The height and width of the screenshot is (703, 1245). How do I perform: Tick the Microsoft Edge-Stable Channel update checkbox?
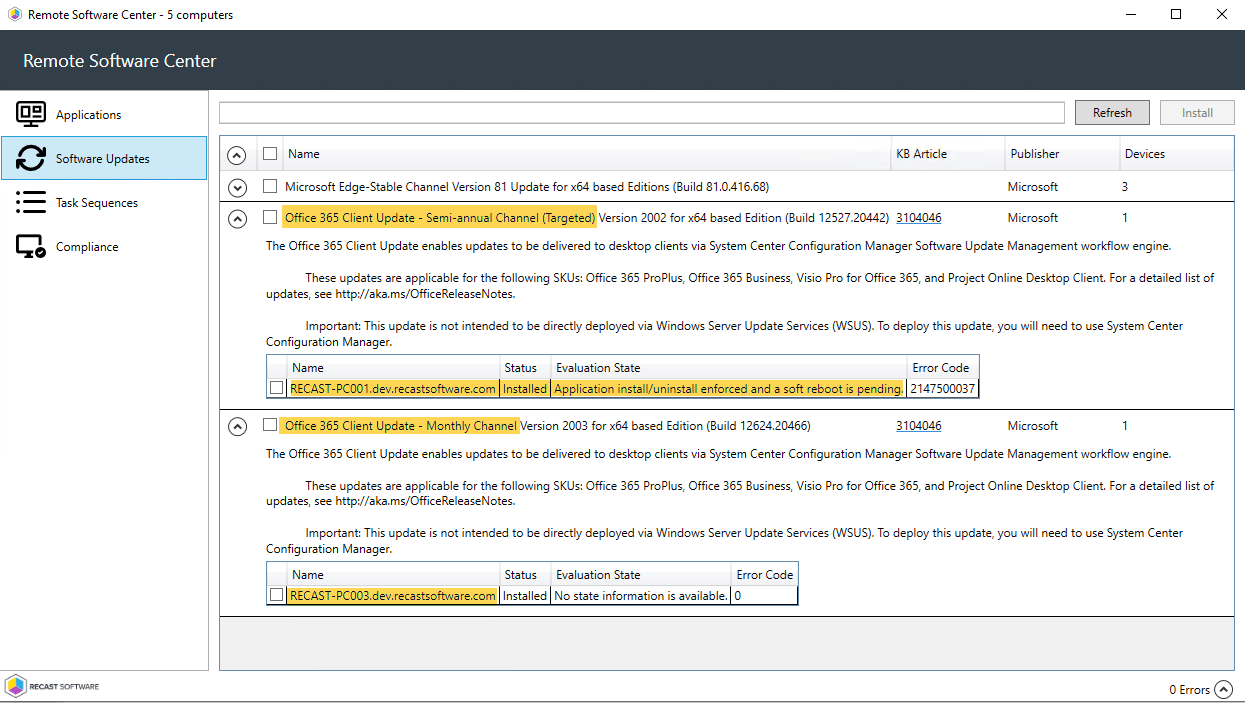(270, 186)
